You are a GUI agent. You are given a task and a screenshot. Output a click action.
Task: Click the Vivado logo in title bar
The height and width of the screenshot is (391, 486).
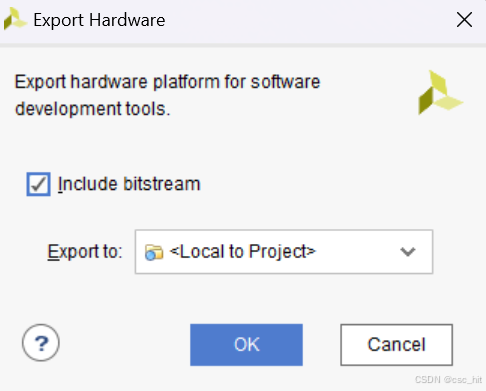(x=15, y=19)
